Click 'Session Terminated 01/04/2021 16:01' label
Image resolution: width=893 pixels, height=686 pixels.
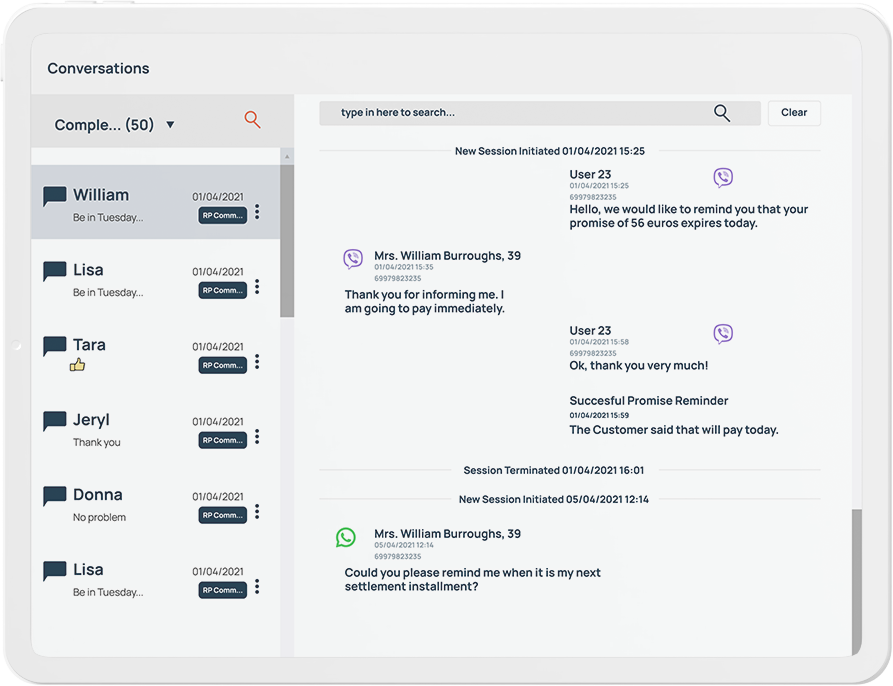click(554, 470)
